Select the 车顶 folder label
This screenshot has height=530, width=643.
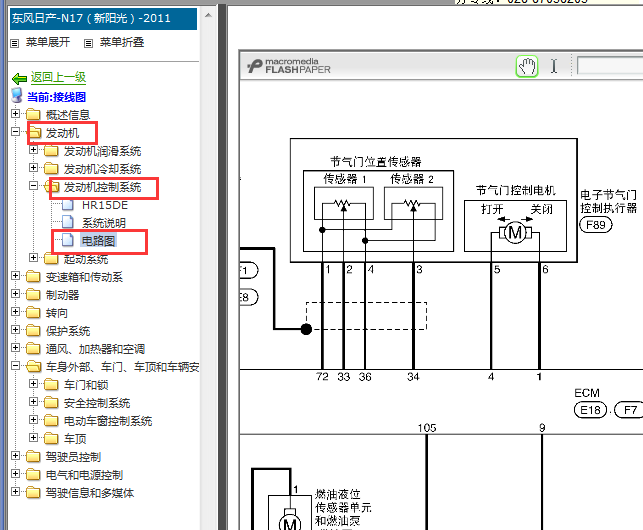tap(75, 439)
